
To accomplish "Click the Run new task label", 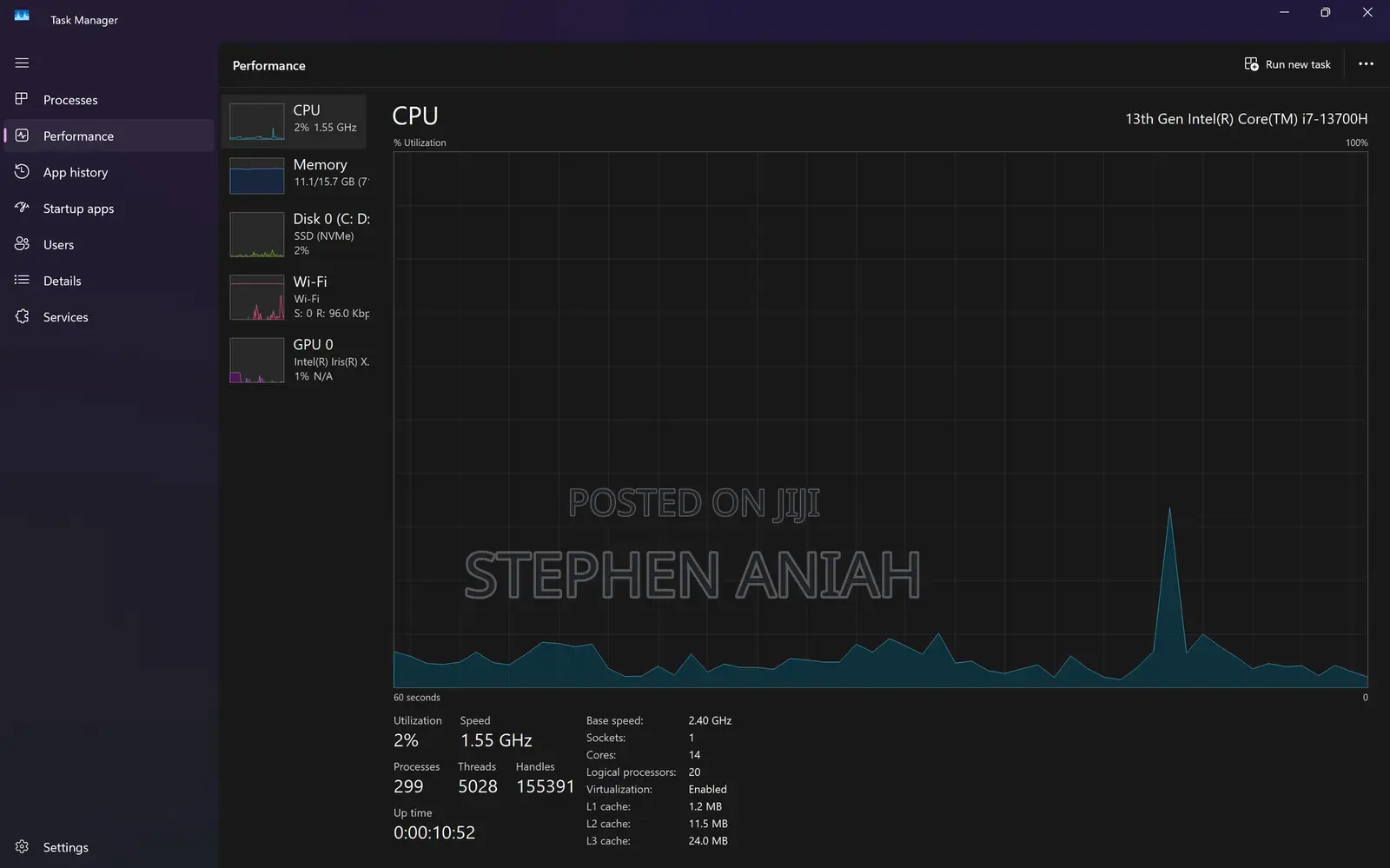I will tap(1298, 64).
